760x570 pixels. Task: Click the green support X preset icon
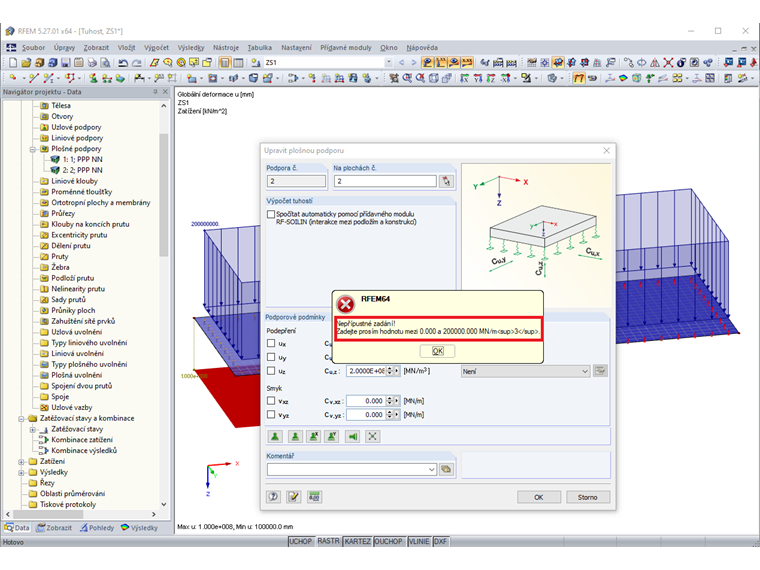point(314,437)
